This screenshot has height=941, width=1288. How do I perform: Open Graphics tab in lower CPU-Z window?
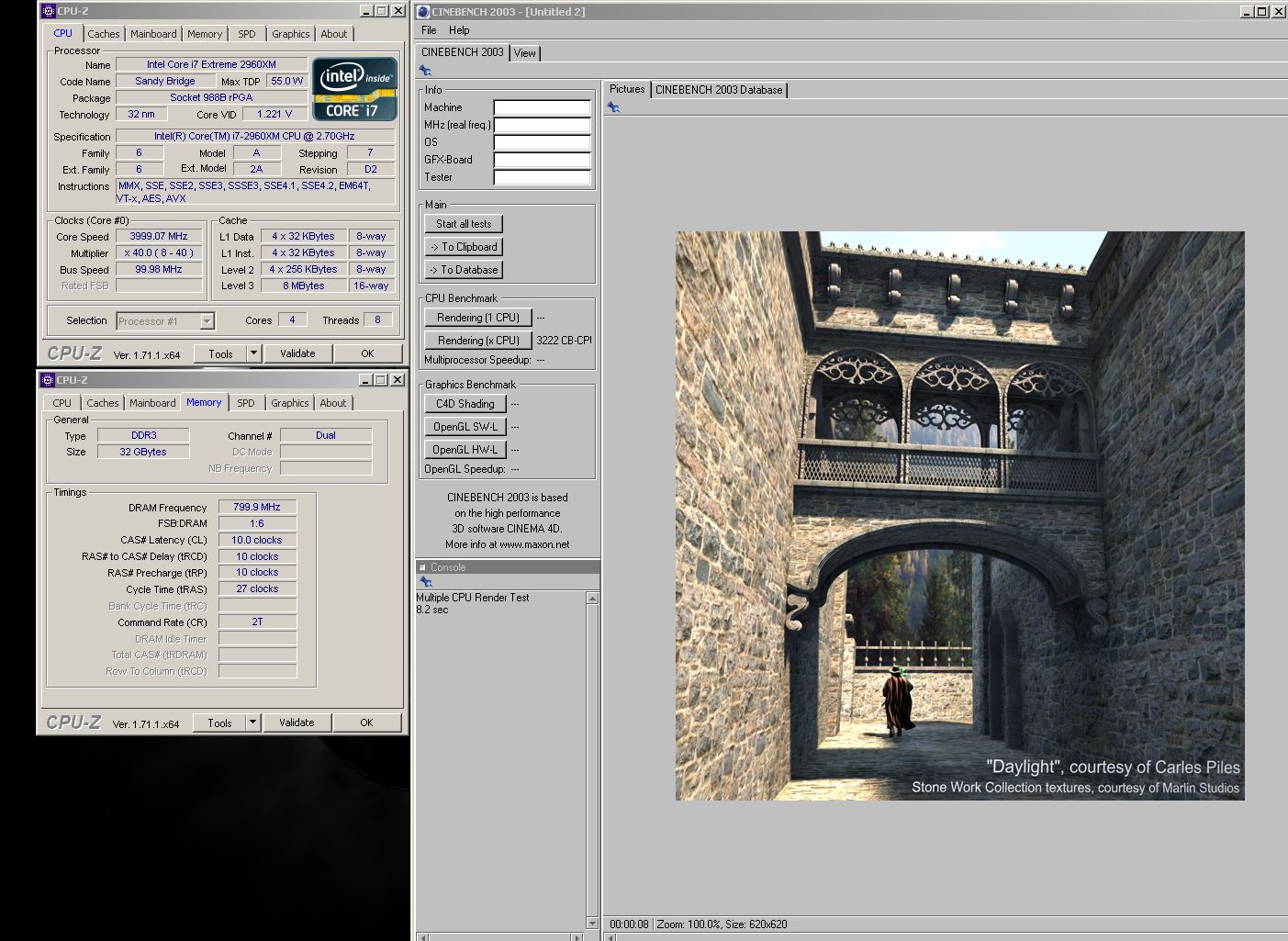290,403
